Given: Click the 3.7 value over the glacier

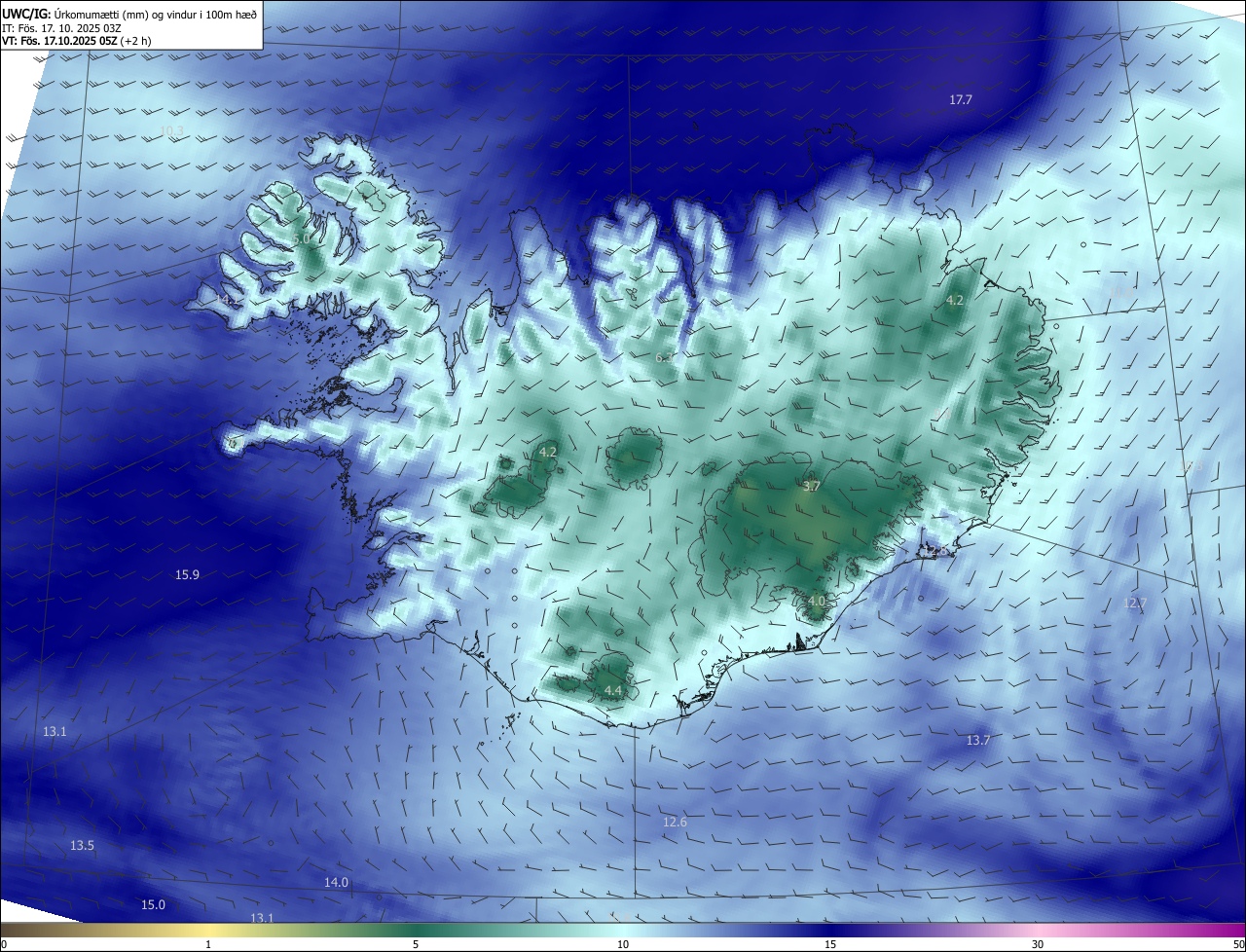Looking at the screenshot, I should (812, 486).
